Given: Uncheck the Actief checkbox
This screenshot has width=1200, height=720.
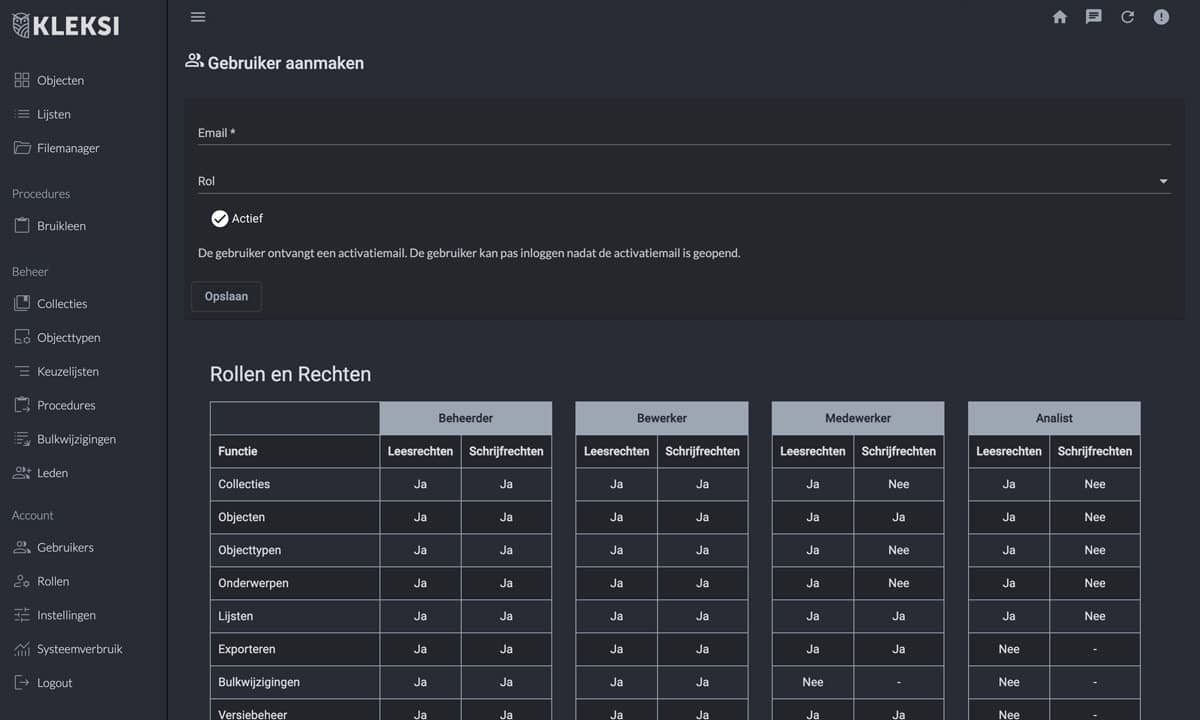Looking at the screenshot, I should 220,219.
